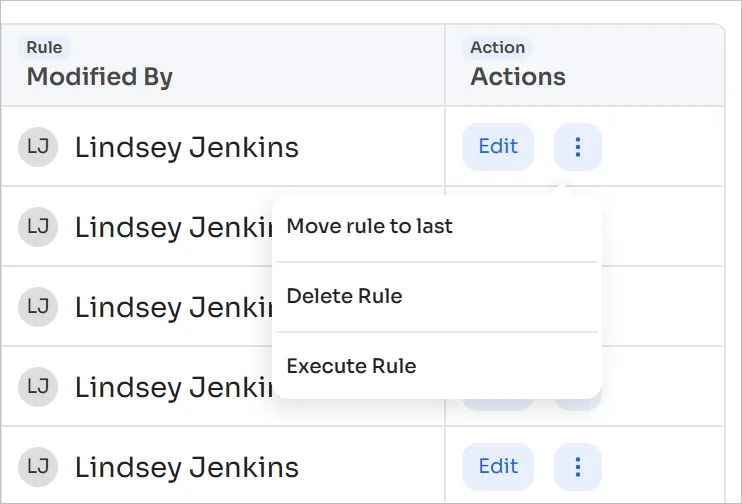Click Lindsey Jenkins name in last row
The image size is (742, 504).
pyautogui.click(x=187, y=467)
